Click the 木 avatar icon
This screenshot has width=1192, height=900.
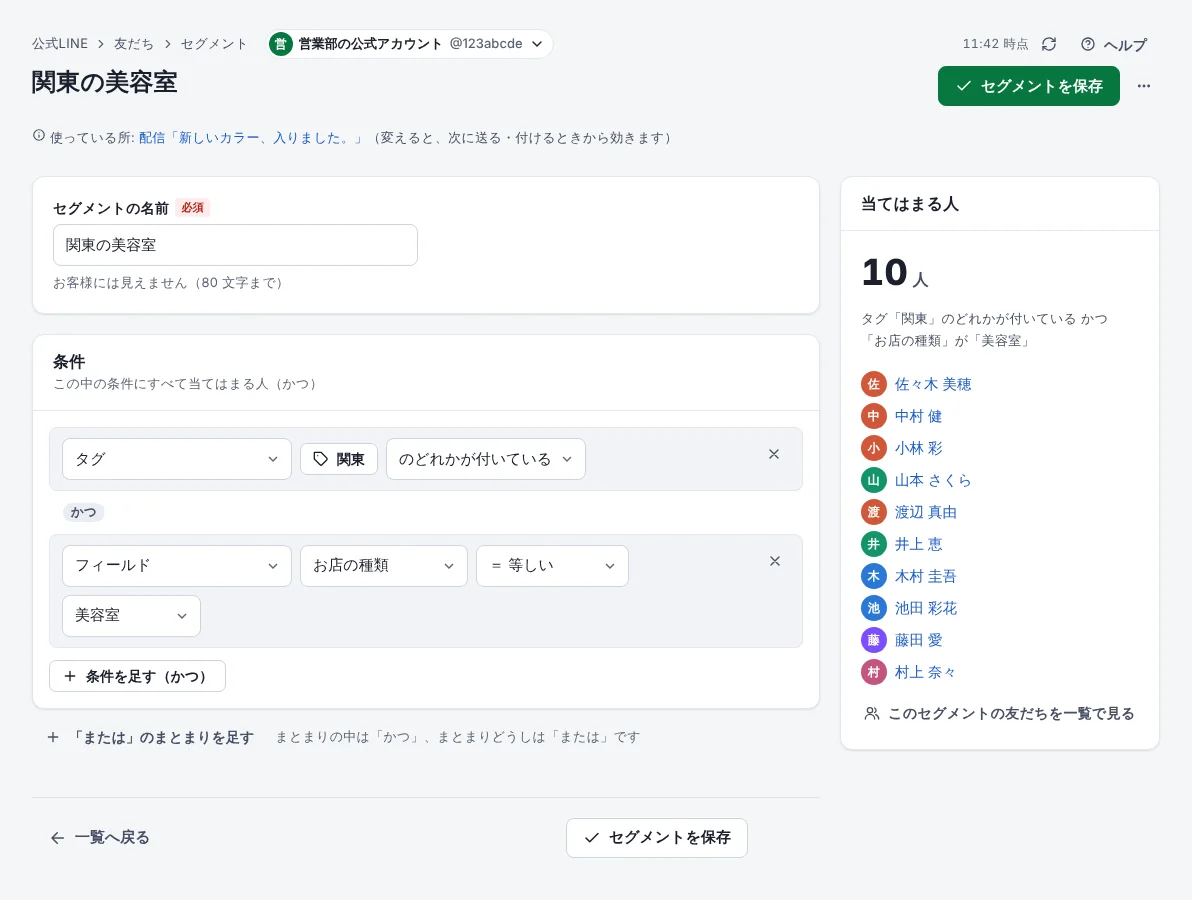coord(873,576)
